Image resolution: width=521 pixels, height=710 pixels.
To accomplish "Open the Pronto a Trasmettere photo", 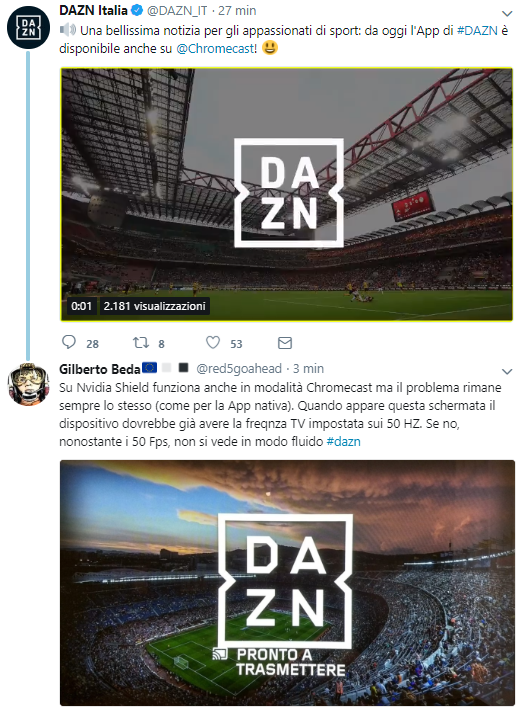I will tap(287, 582).
